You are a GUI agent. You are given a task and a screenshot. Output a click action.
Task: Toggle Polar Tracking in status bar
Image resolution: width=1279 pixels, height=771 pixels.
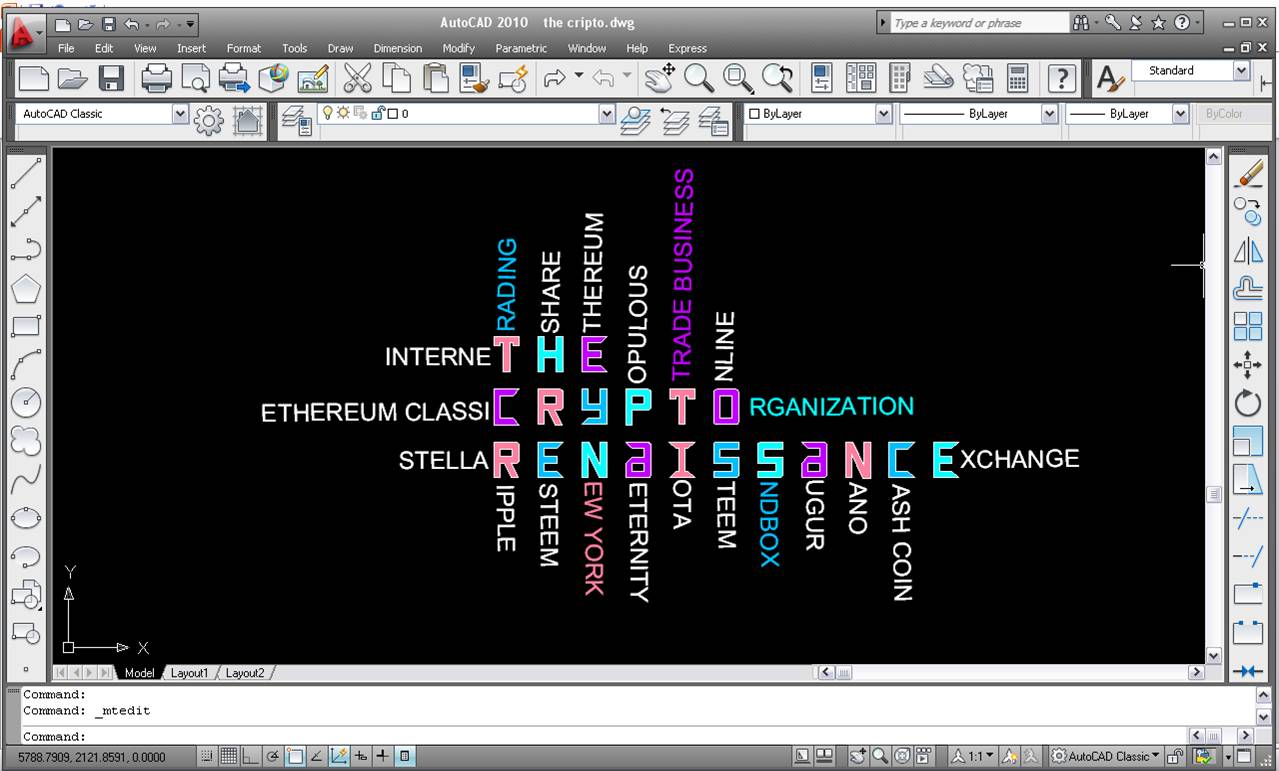tap(273, 757)
